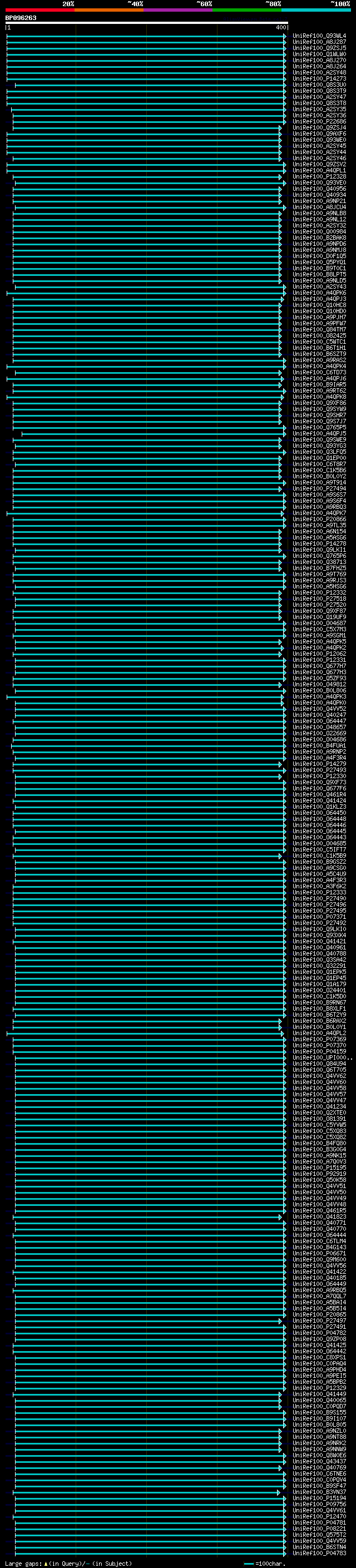Select hit label UniRef100_A4QPK3
The width and height of the screenshot is (356, 1568).
319,697
